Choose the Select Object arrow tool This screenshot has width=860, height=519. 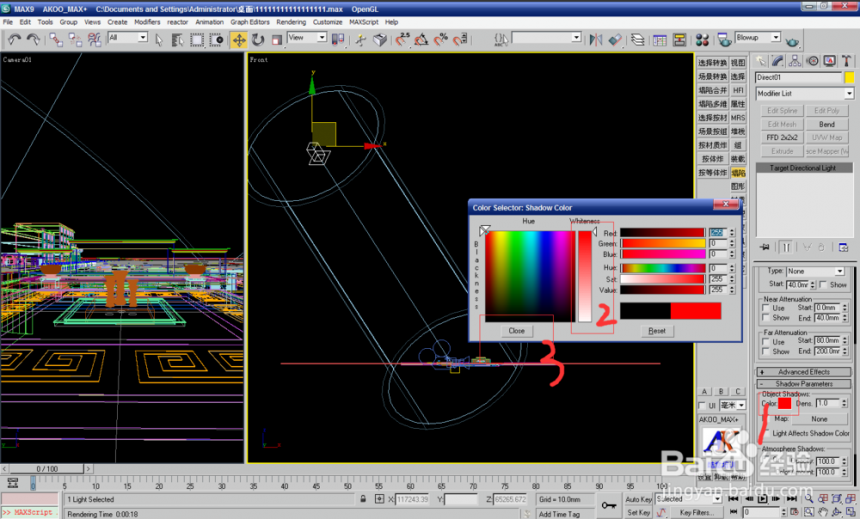pos(159,40)
